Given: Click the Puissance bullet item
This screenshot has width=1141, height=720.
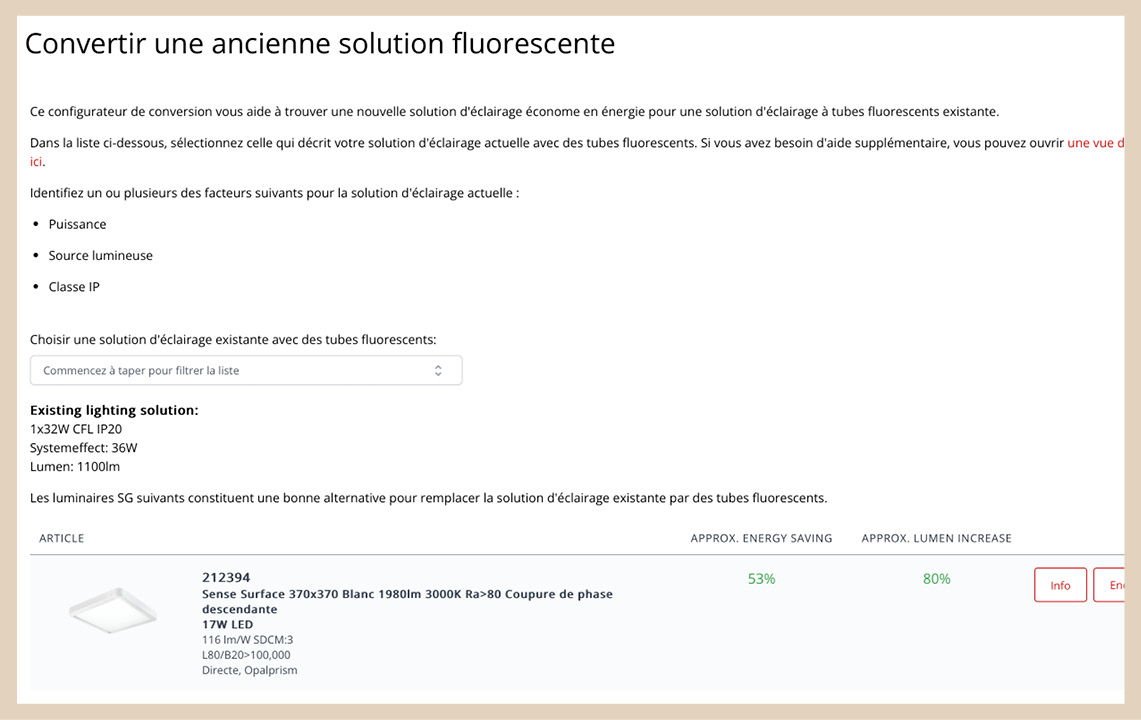Looking at the screenshot, I should point(77,224).
